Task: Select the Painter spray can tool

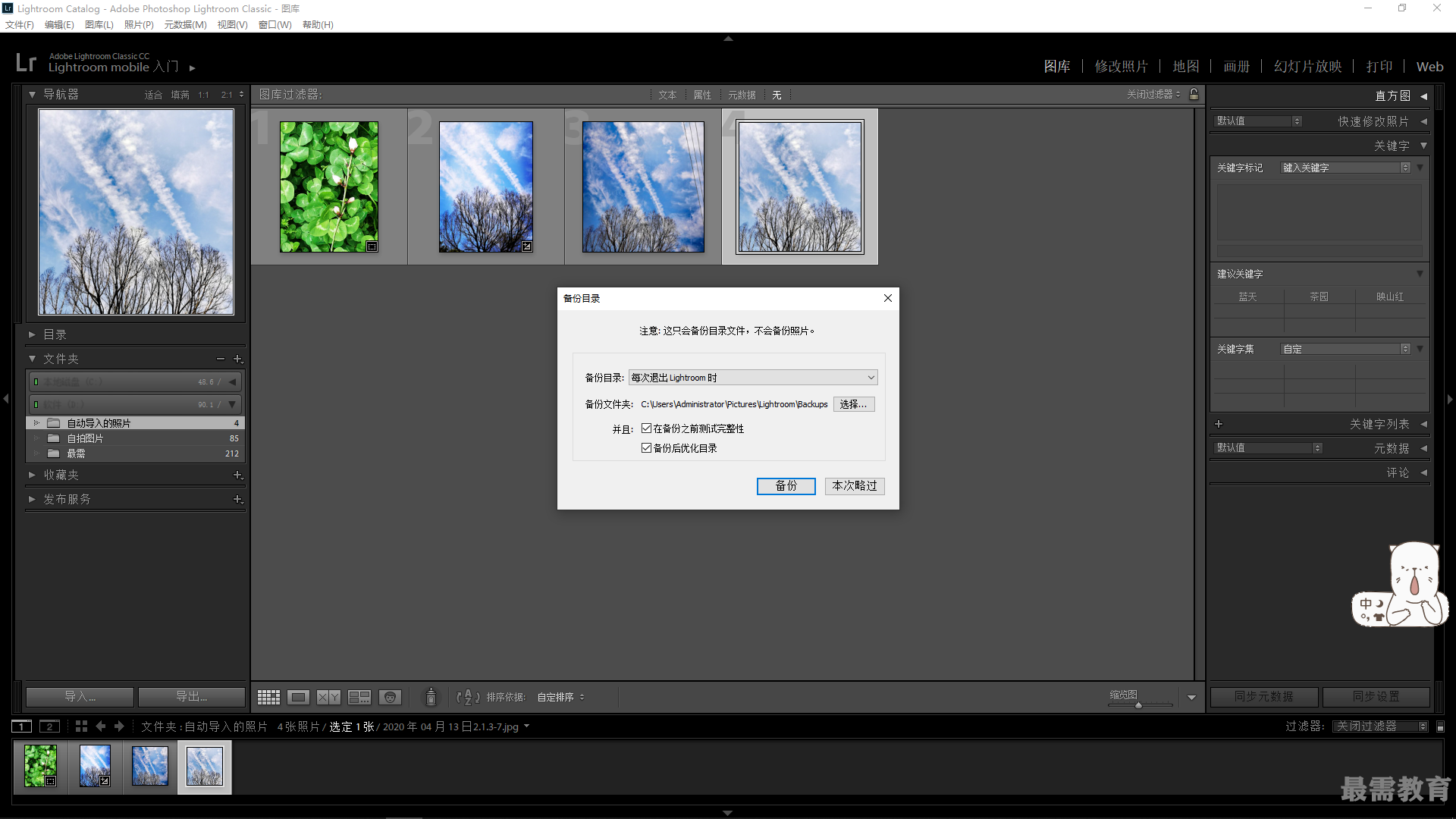Action: click(431, 696)
